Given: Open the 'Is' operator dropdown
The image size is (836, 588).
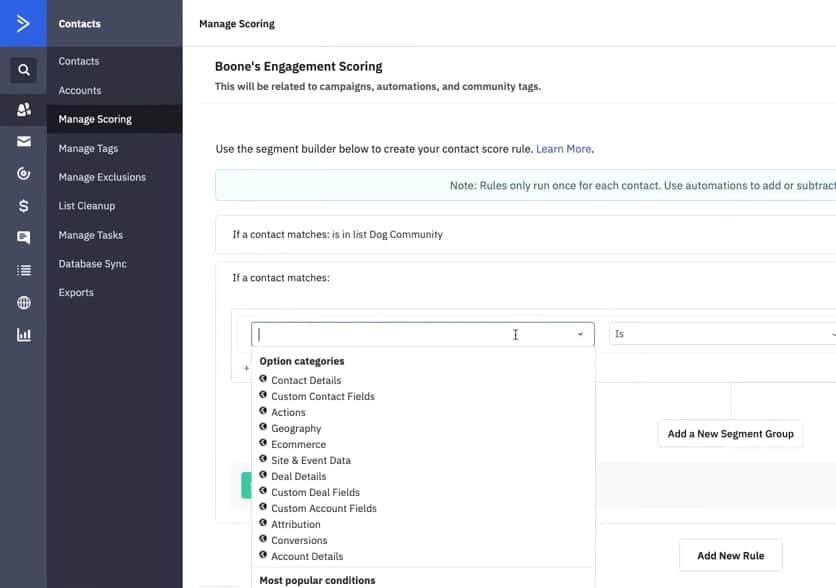Looking at the screenshot, I should click(x=722, y=334).
